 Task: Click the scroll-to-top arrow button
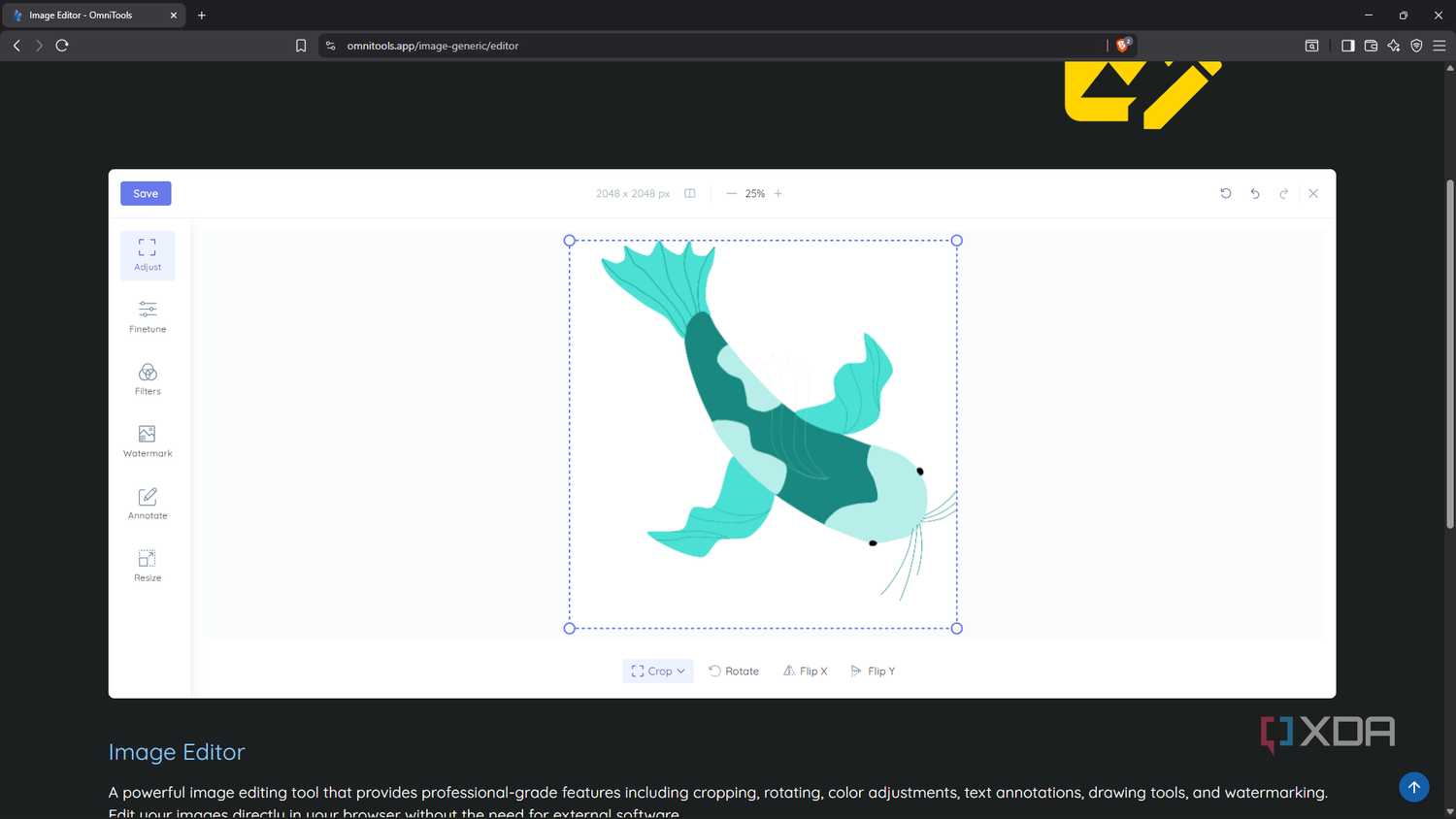tap(1414, 787)
